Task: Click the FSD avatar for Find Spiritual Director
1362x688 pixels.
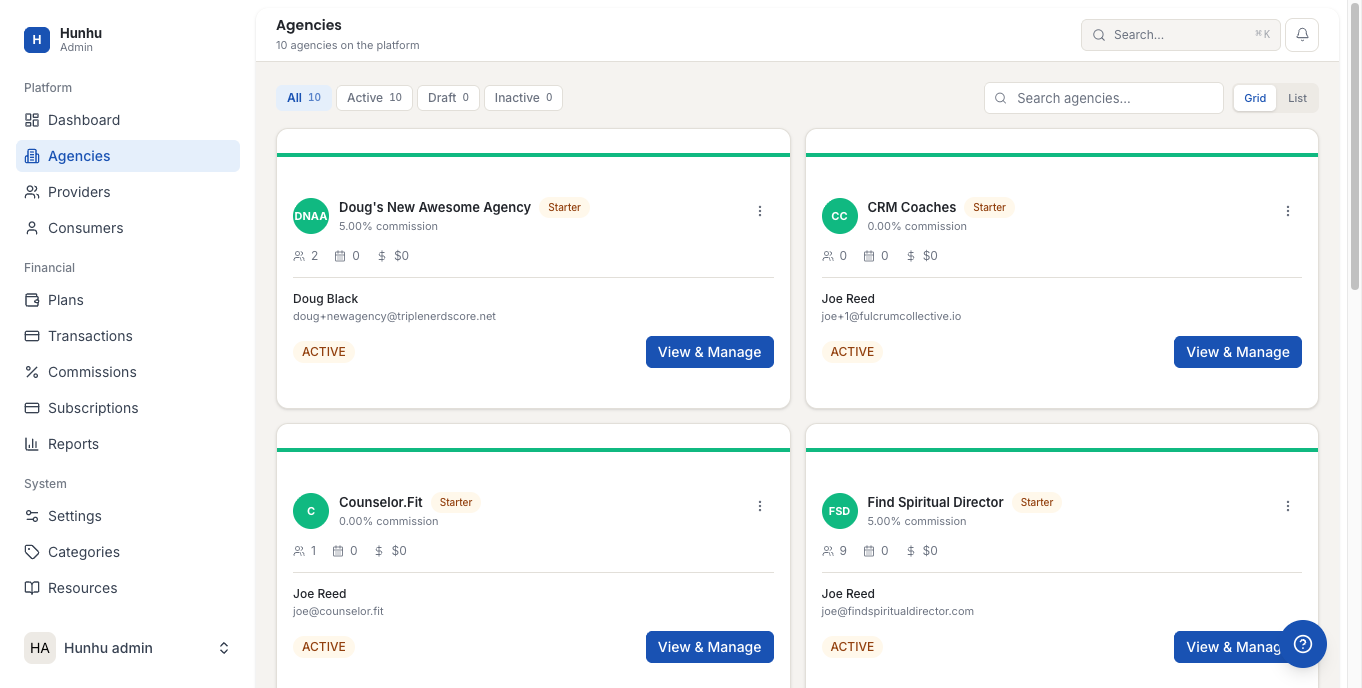Action: pos(839,511)
